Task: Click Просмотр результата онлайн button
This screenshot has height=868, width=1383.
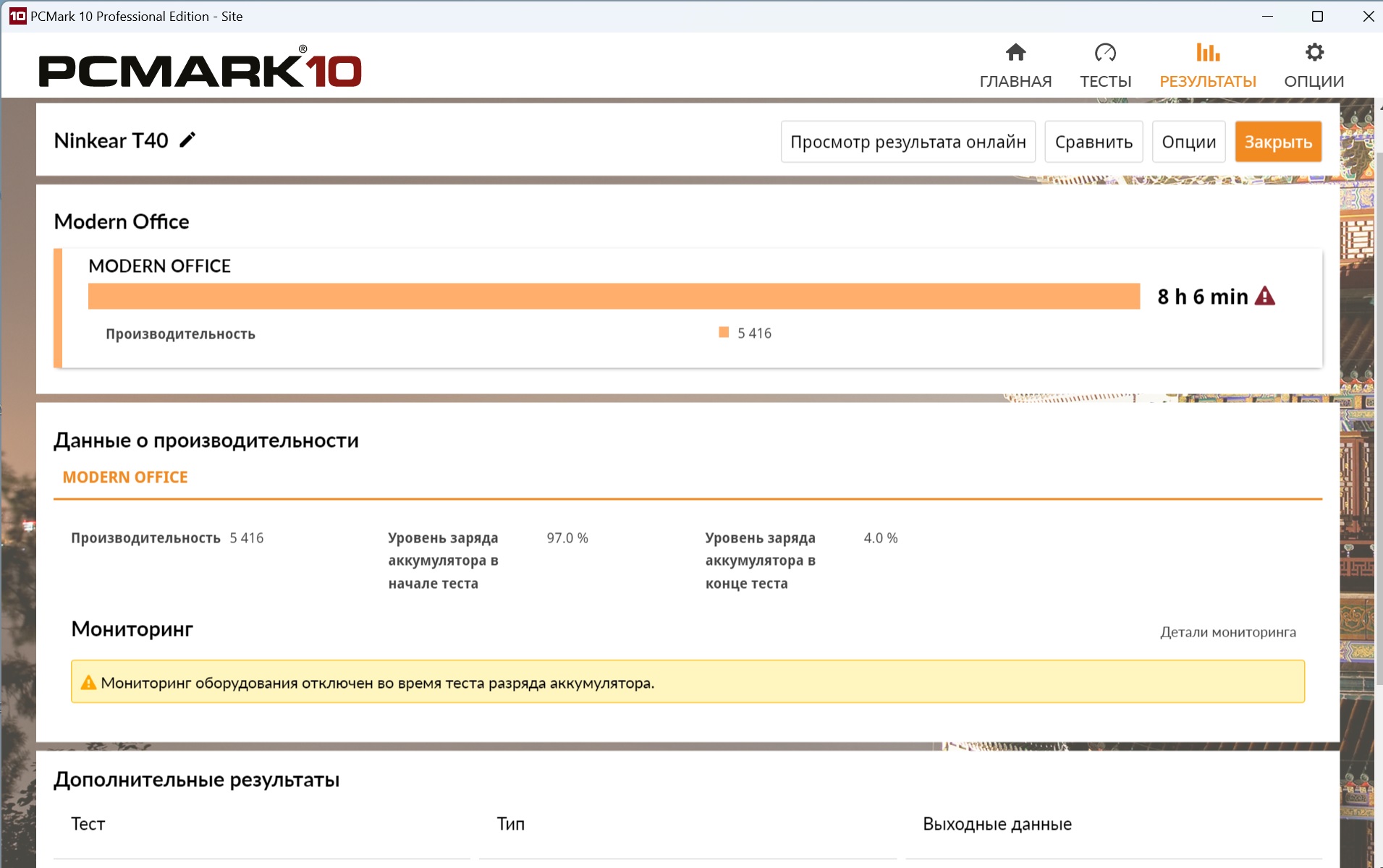Action: coord(908,142)
